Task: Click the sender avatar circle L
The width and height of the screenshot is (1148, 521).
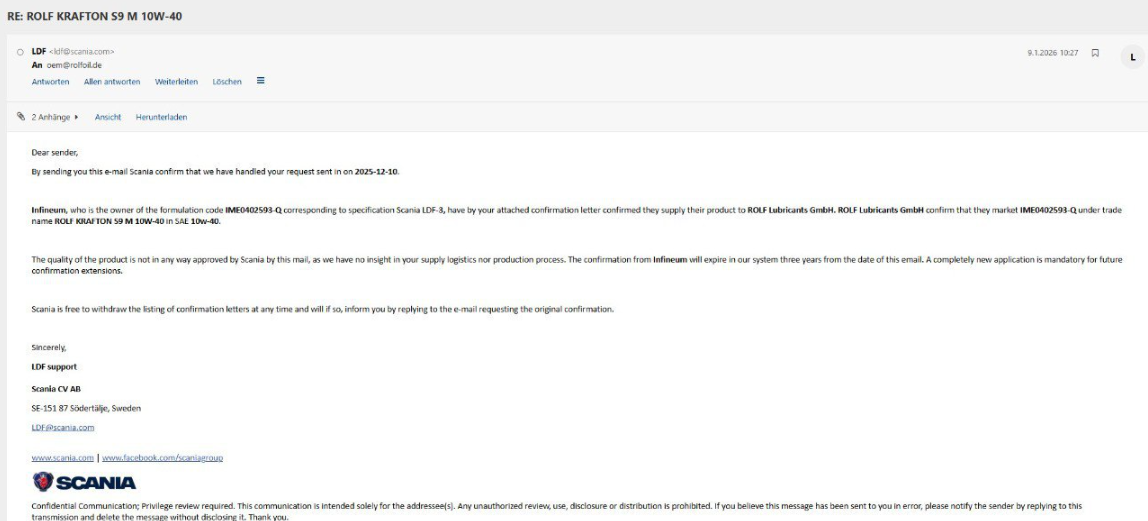Action: [1133, 56]
